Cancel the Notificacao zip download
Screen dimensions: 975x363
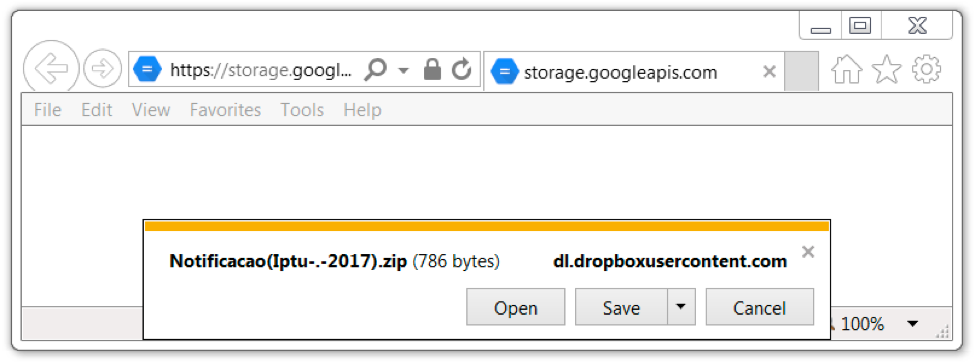pos(759,306)
